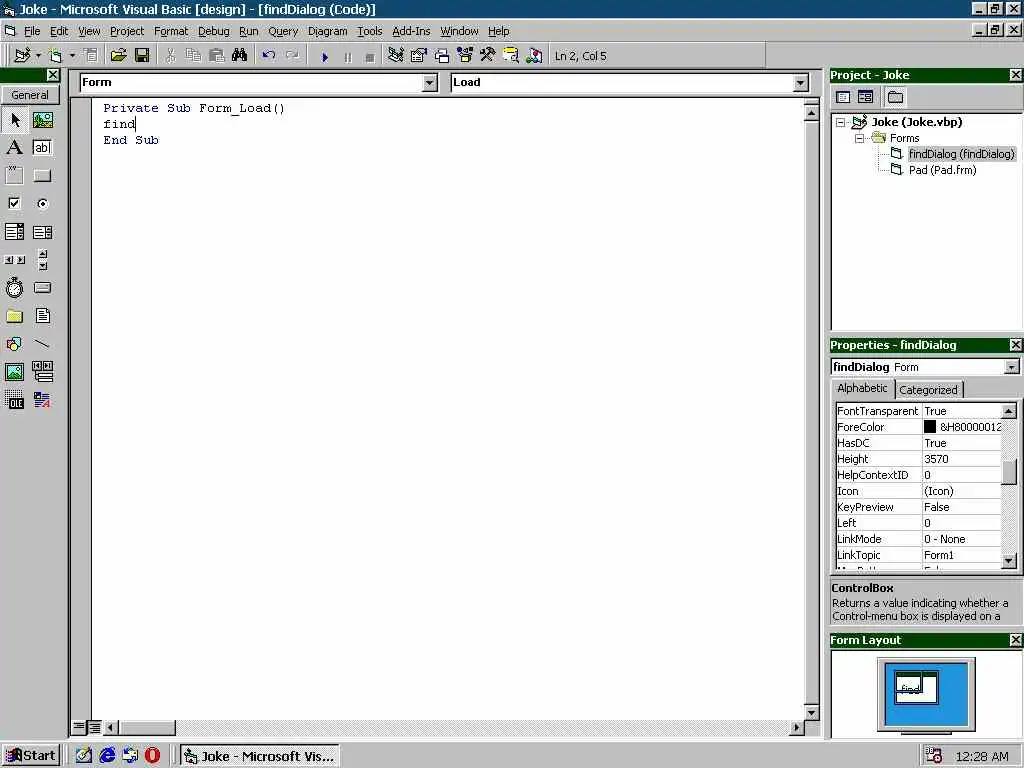The height and width of the screenshot is (768, 1024).
Task: Open the Tools menu
Action: coord(369,31)
